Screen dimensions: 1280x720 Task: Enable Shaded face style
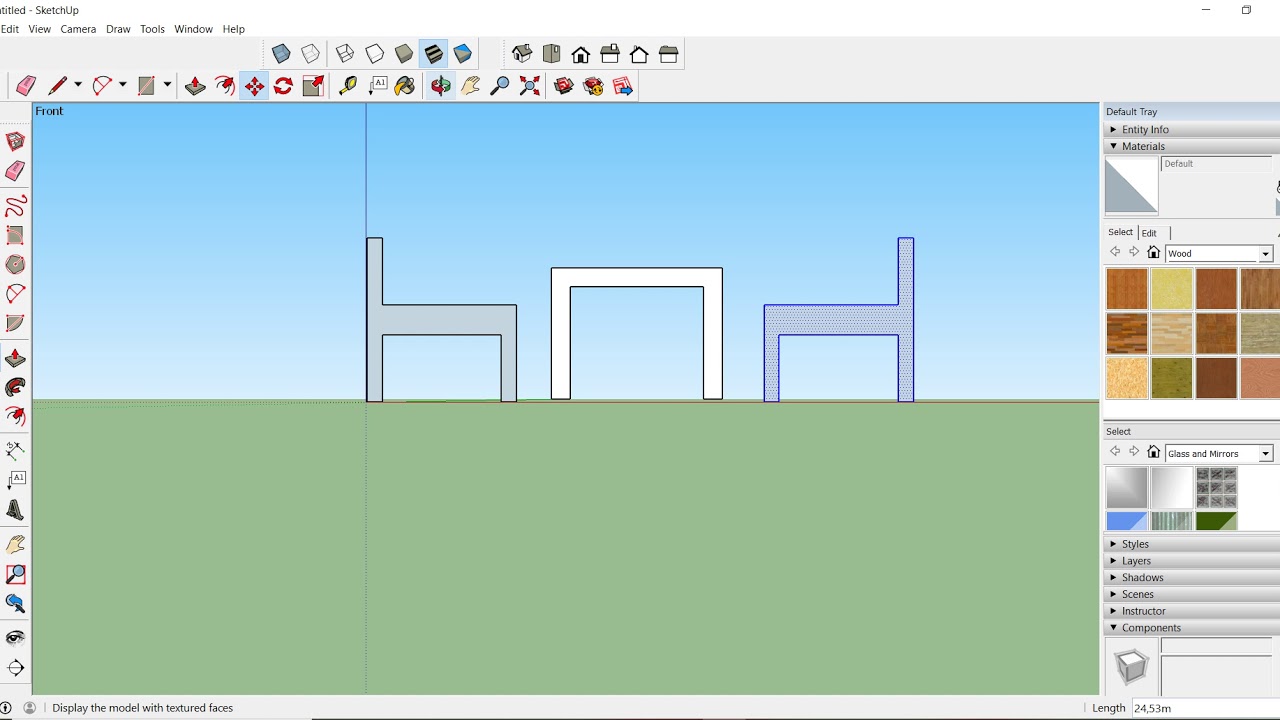coord(404,54)
